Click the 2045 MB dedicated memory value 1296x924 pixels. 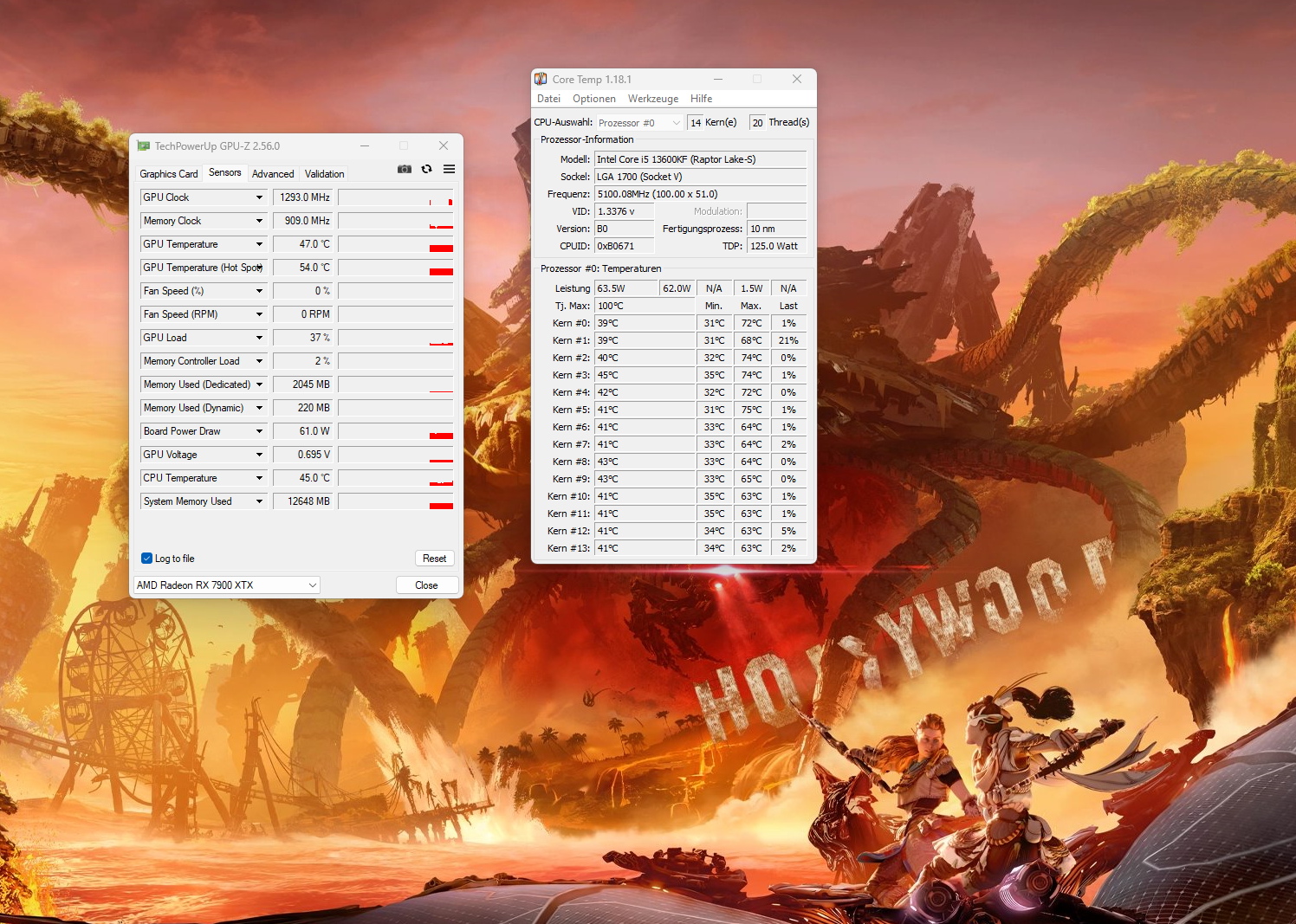tap(302, 384)
